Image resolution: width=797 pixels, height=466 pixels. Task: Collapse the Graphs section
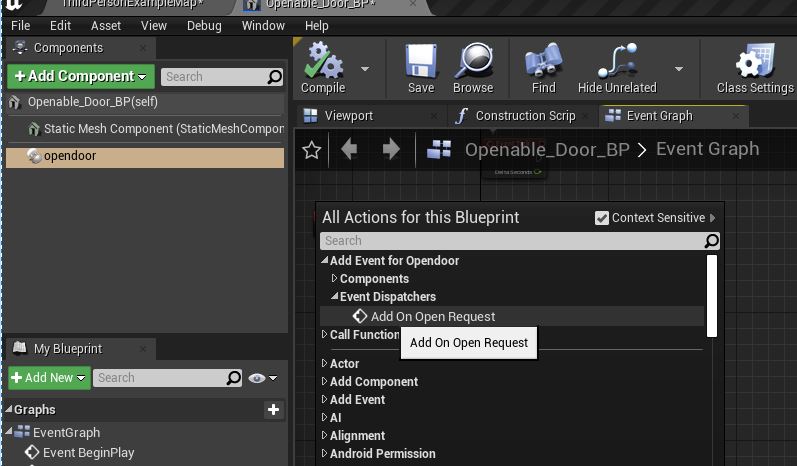8,409
